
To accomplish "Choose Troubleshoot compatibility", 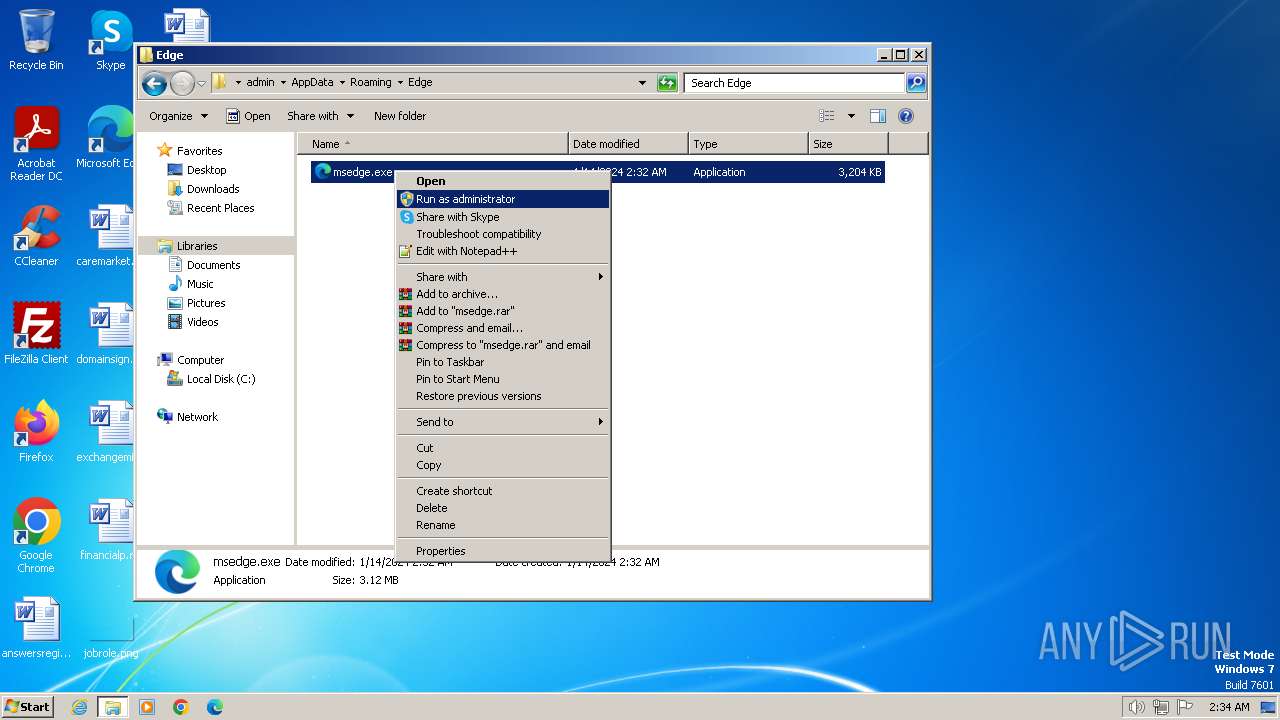I will 503,234.
